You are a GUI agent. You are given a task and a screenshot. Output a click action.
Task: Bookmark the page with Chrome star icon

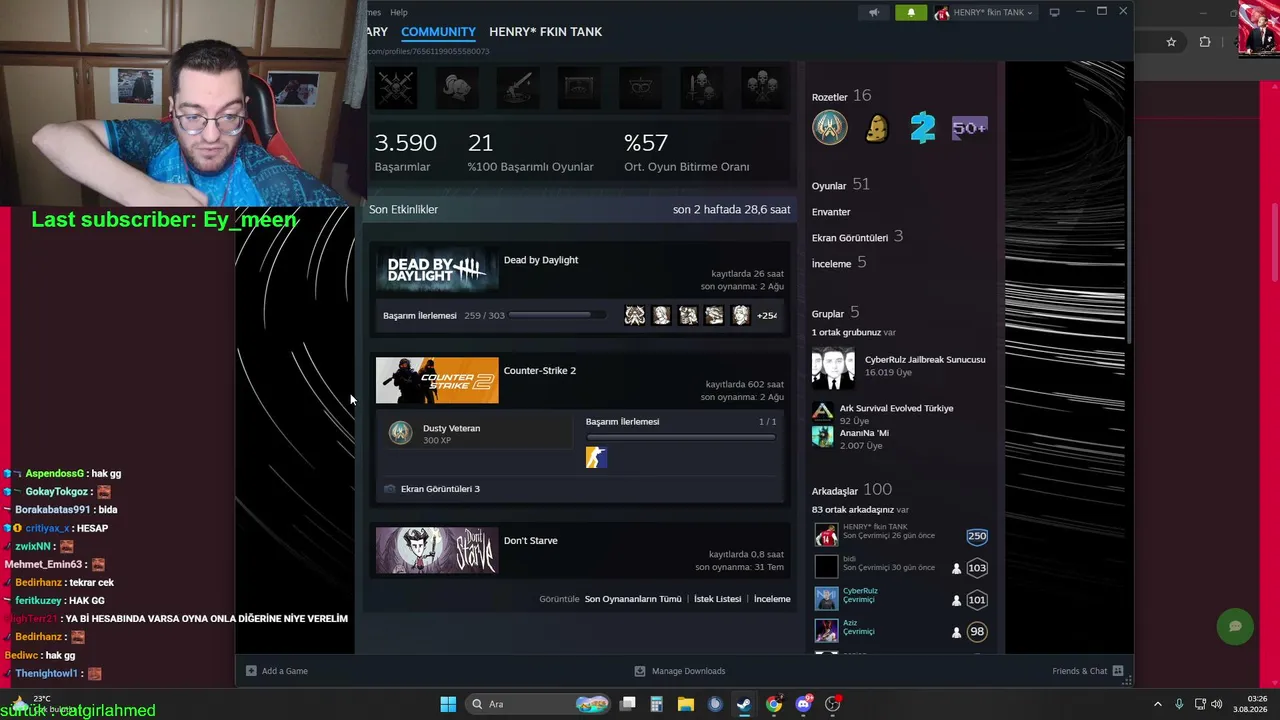(1171, 42)
